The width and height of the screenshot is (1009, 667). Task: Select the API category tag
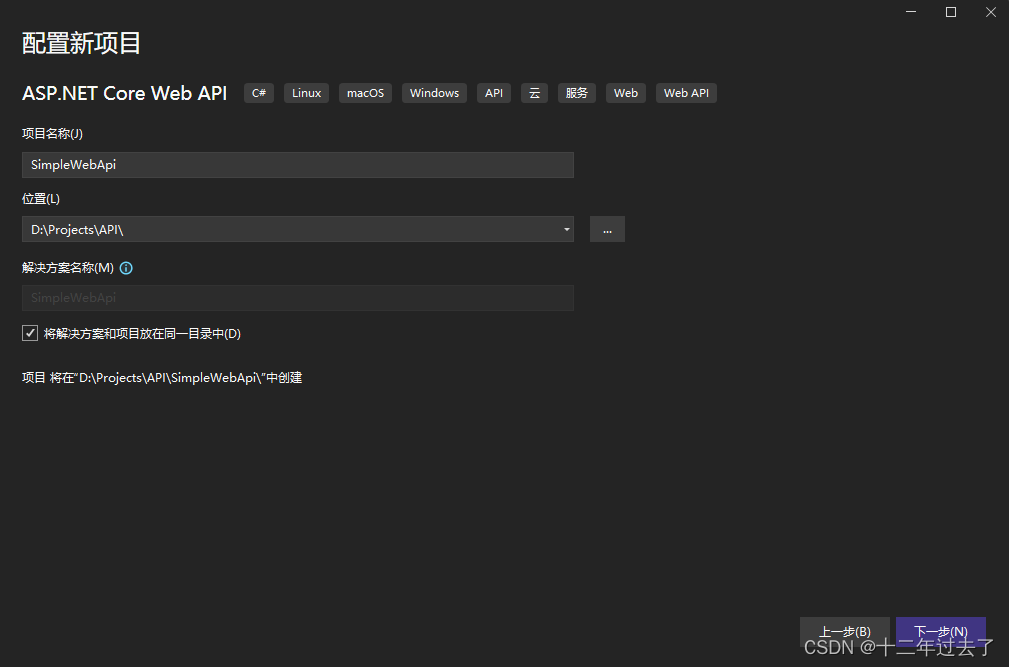493,92
